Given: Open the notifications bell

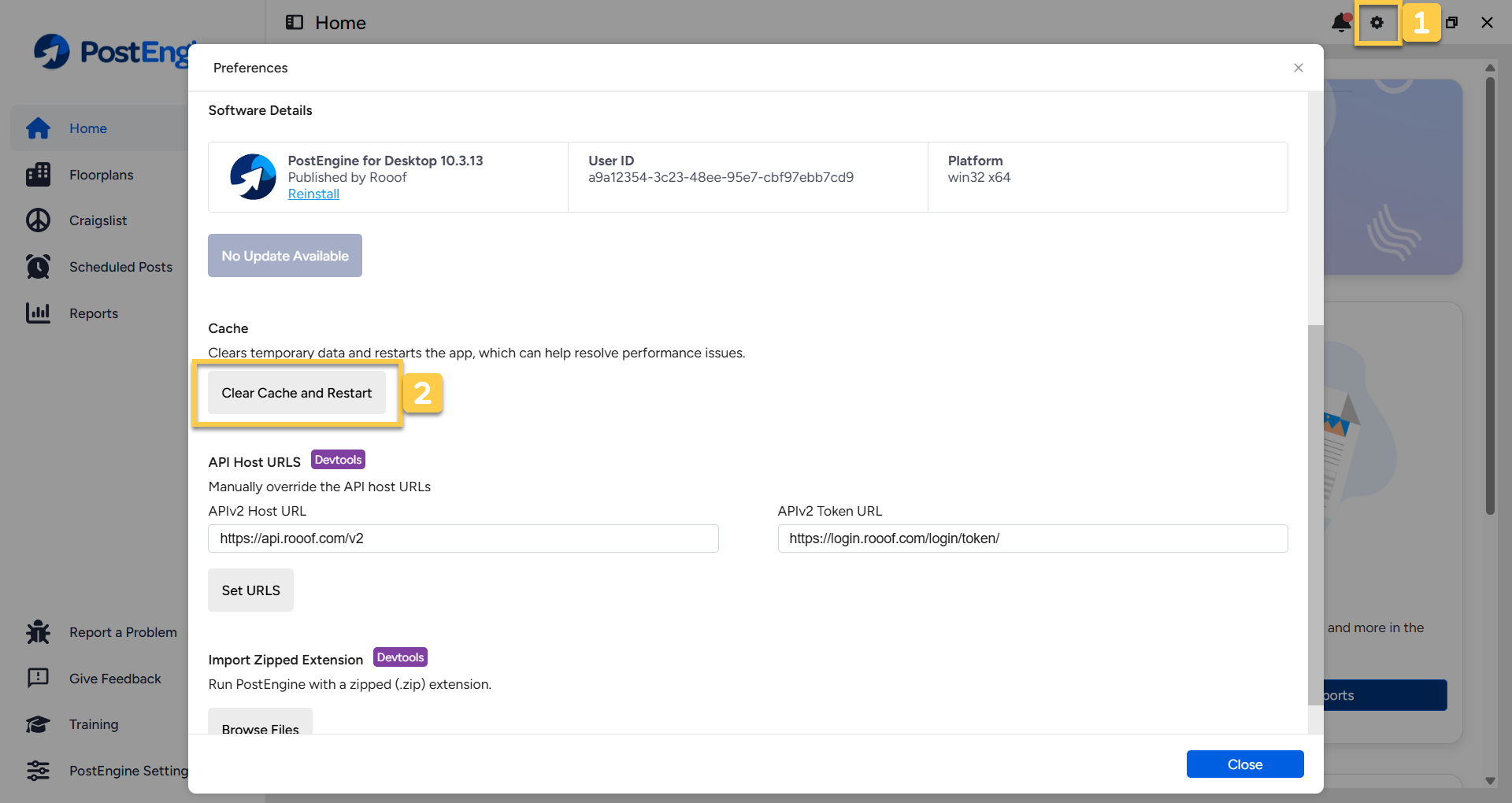Looking at the screenshot, I should click(1341, 23).
